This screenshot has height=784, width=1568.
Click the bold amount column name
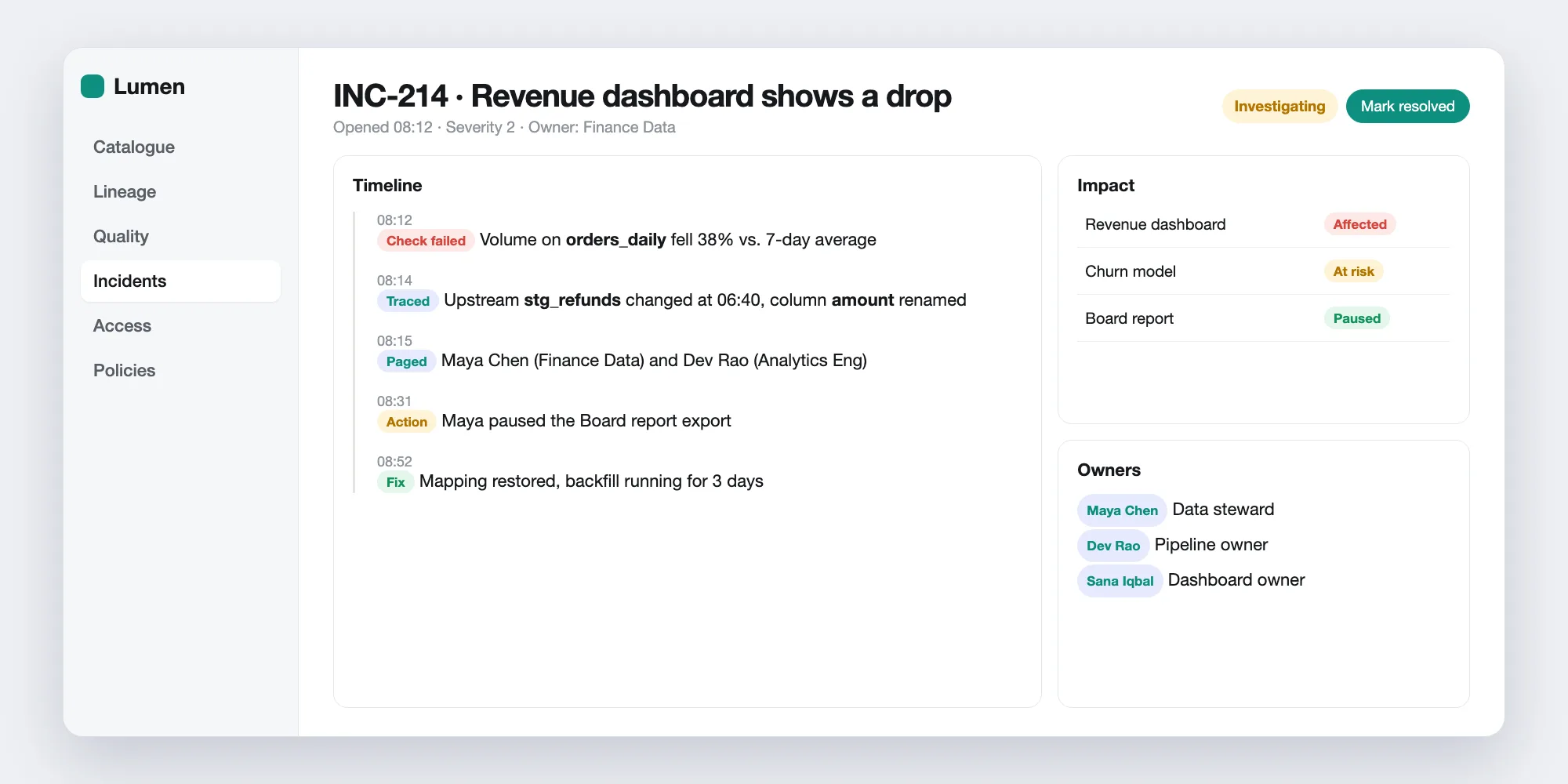[x=862, y=300]
